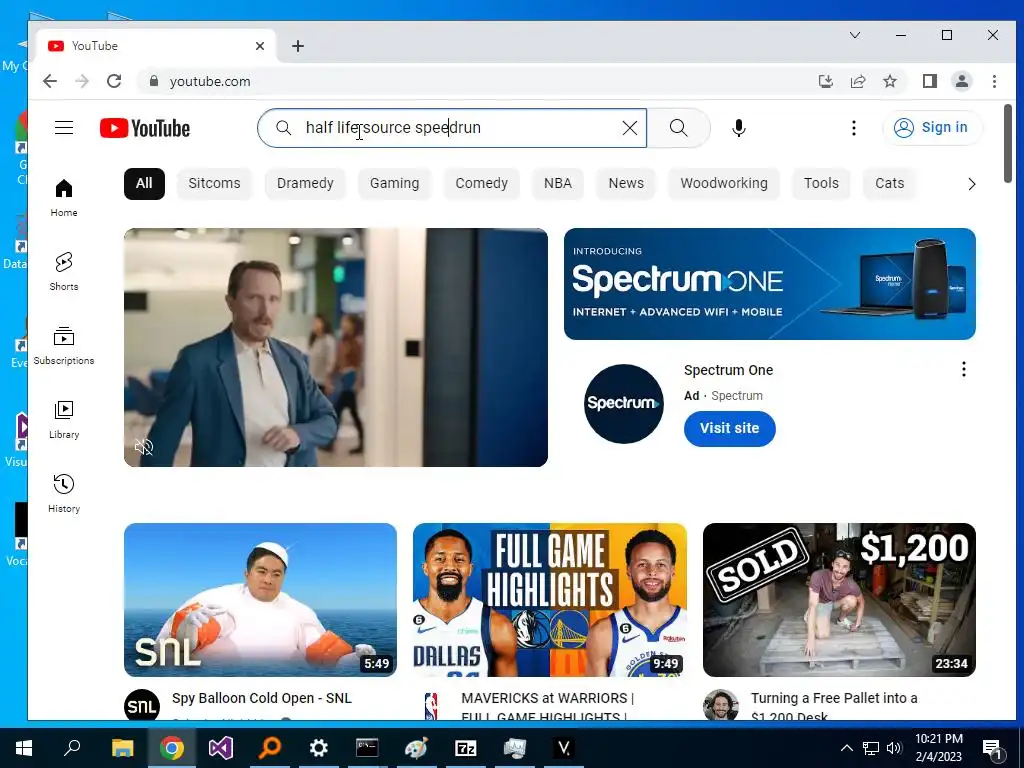This screenshot has width=1024, height=768.
Task: Unmute the Spectrum ad video
Action: (x=144, y=447)
